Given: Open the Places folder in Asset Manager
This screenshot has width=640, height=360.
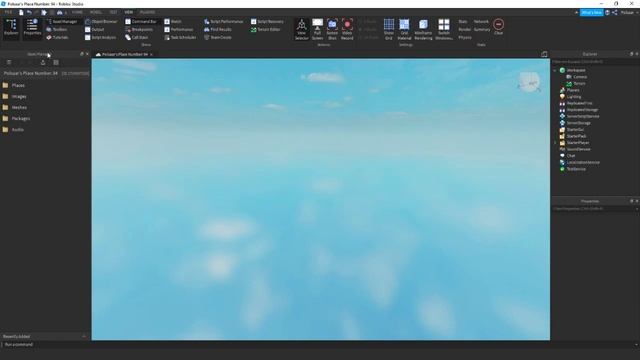Looking at the screenshot, I should click(13, 85).
